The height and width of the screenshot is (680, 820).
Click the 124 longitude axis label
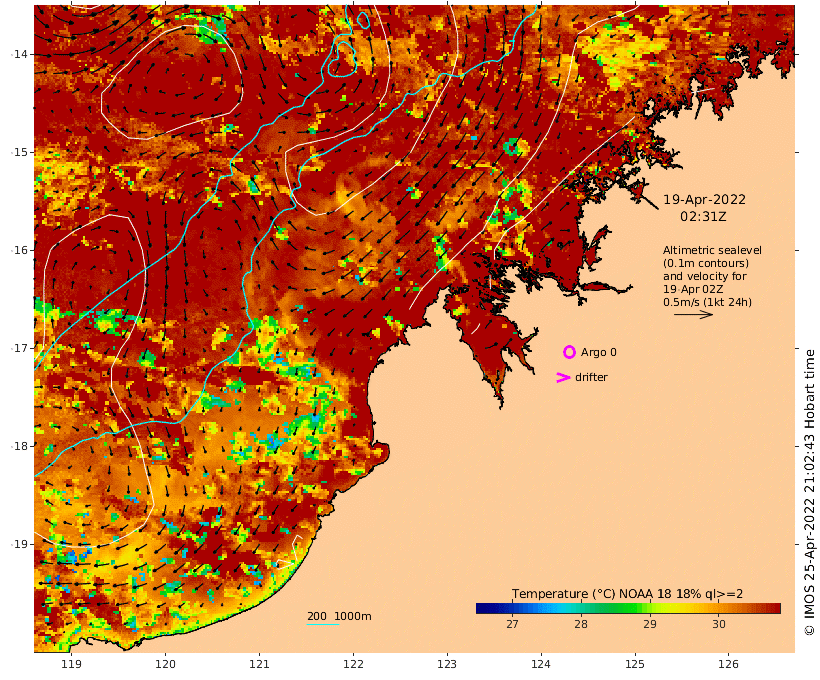pos(541,664)
